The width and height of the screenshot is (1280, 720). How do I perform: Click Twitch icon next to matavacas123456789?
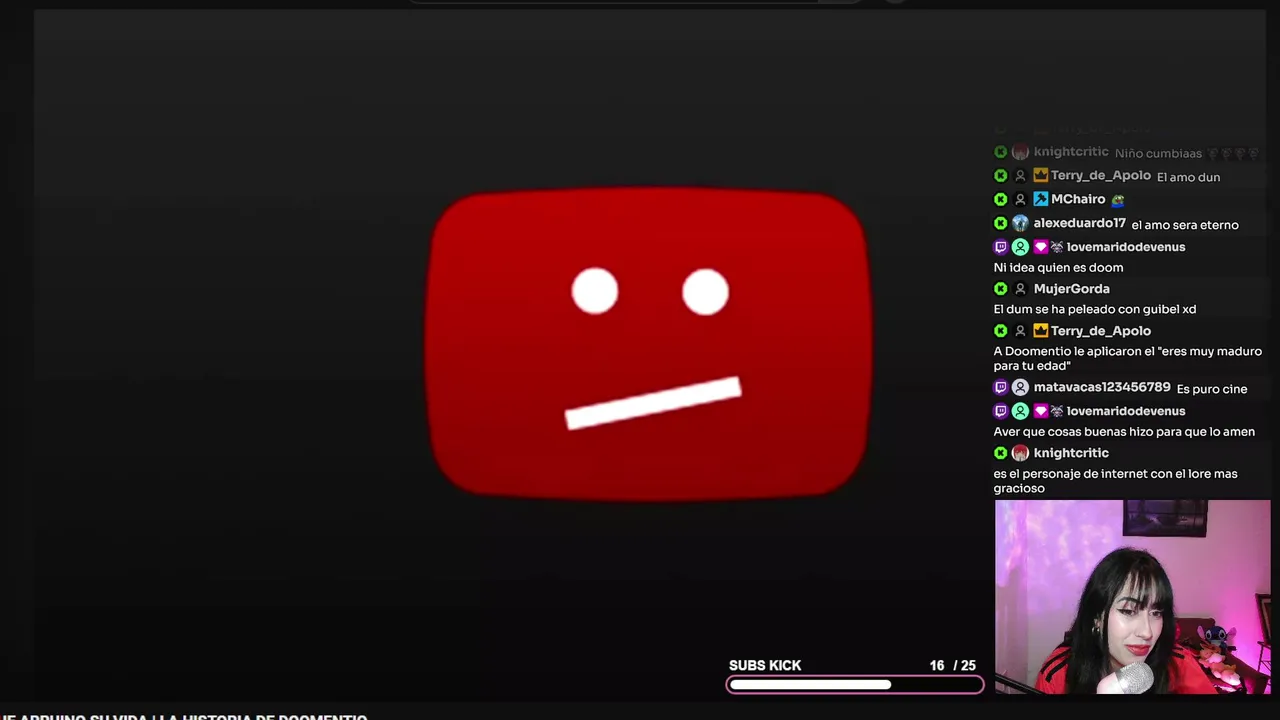(1000, 387)
